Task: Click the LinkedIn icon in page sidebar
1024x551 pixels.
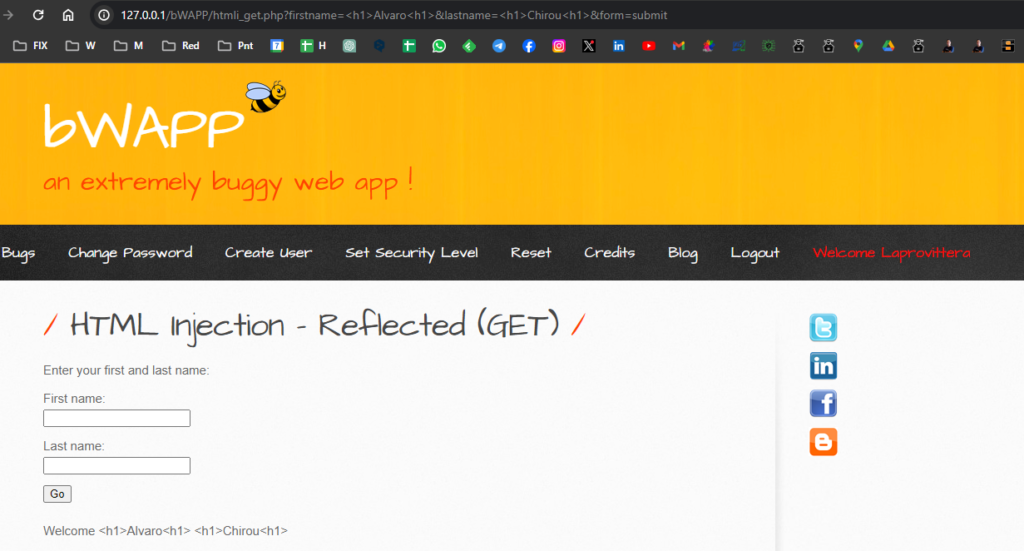Action: tap(823, 366)
